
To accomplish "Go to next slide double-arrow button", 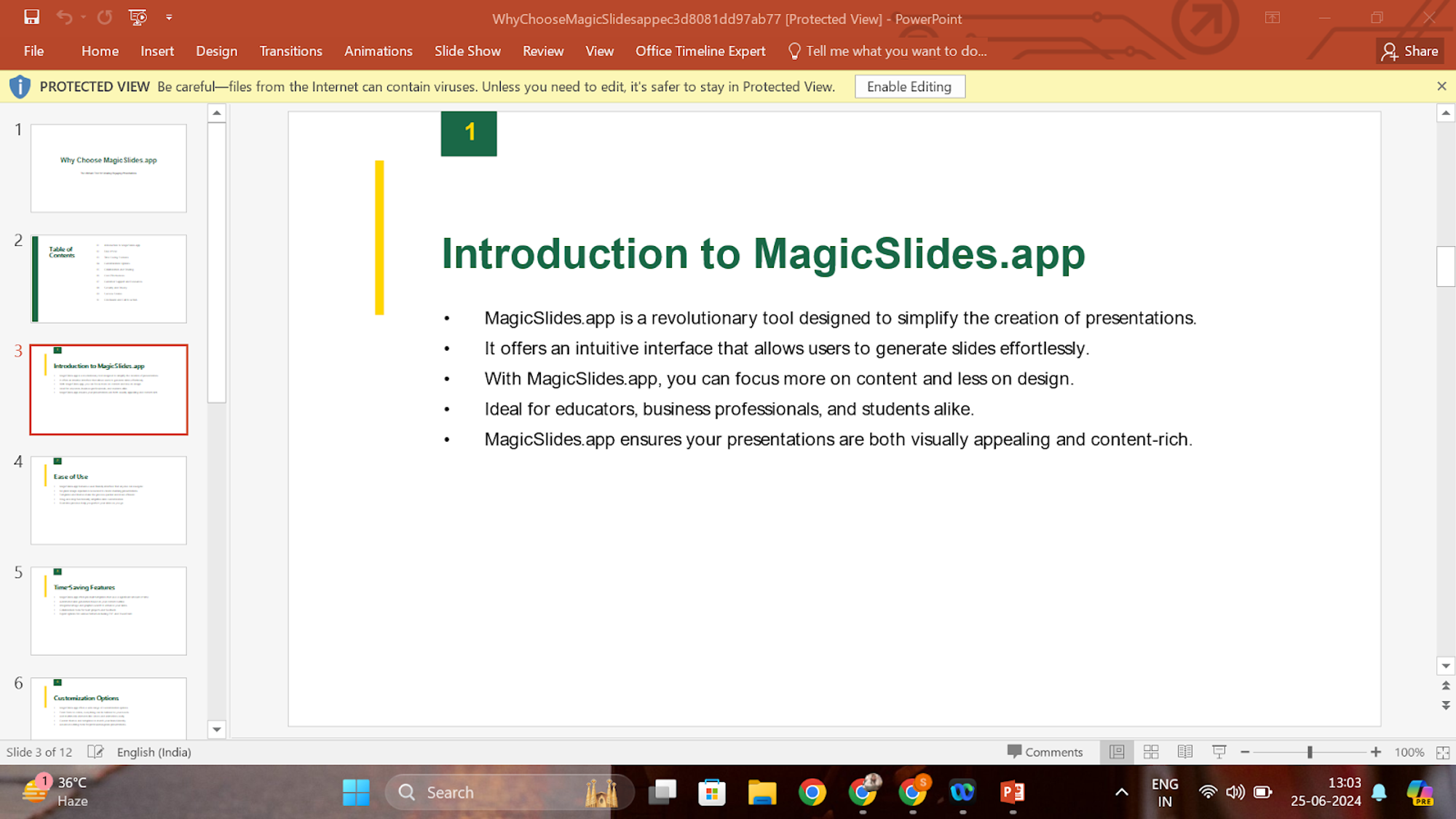I will coord(1445,705).
